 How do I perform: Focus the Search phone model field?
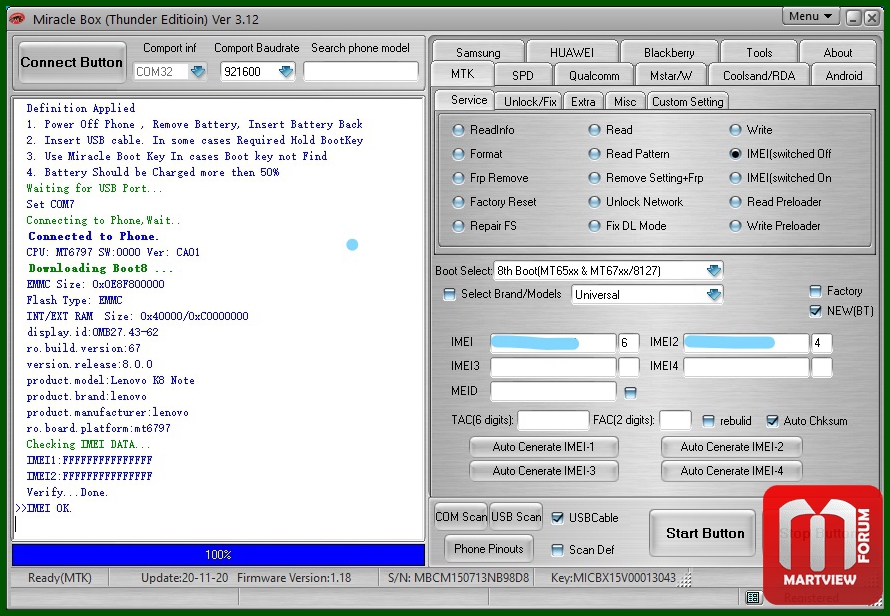coord(361,72)
